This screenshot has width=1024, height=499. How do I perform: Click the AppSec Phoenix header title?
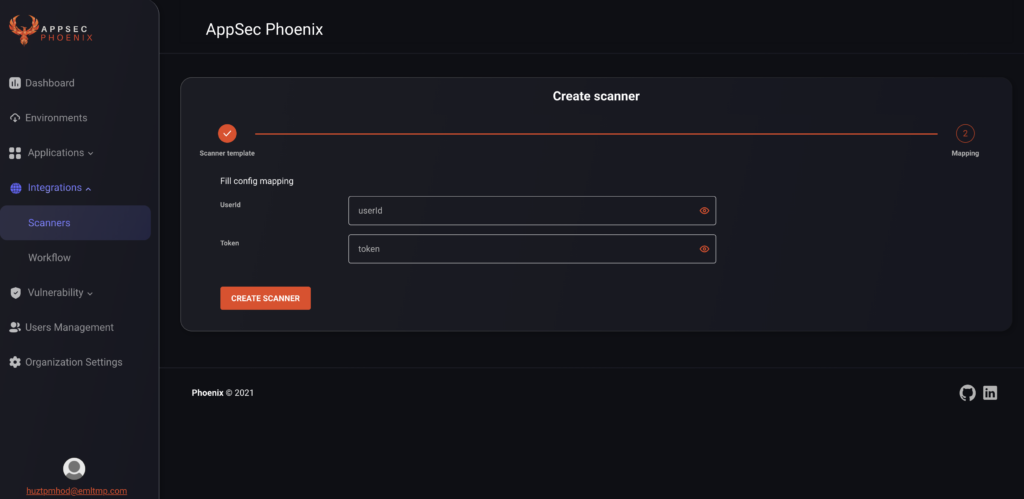(264, 29)
